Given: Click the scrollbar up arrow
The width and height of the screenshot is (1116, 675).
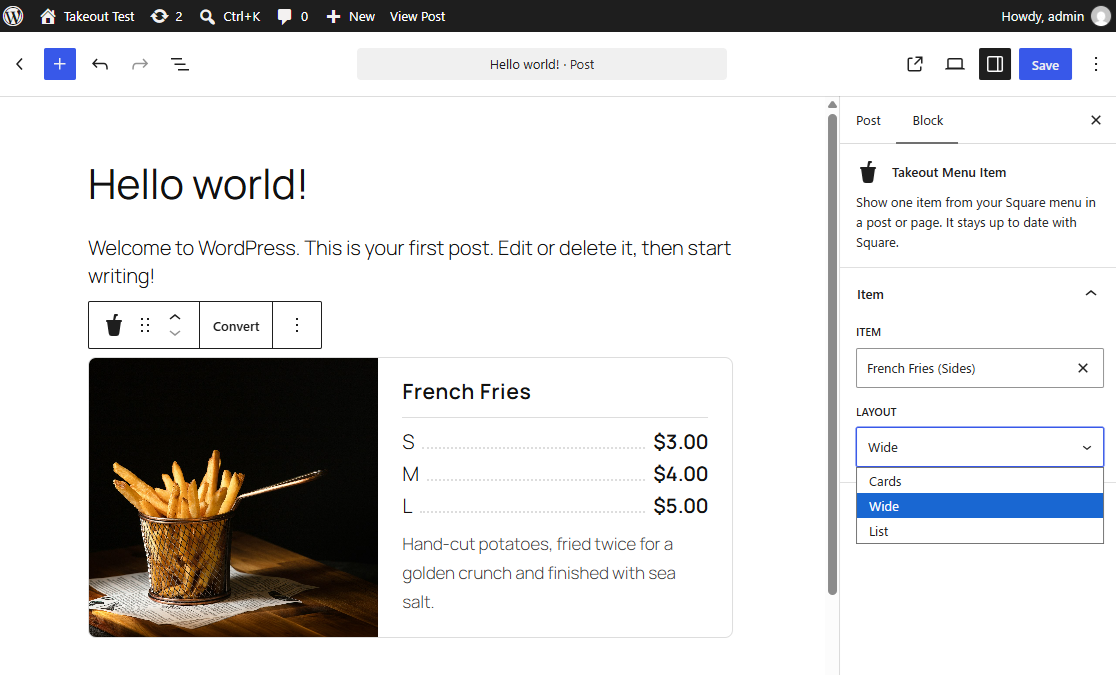Looking at the screenshot, I should pyautogui.click(x=832, y=105).
